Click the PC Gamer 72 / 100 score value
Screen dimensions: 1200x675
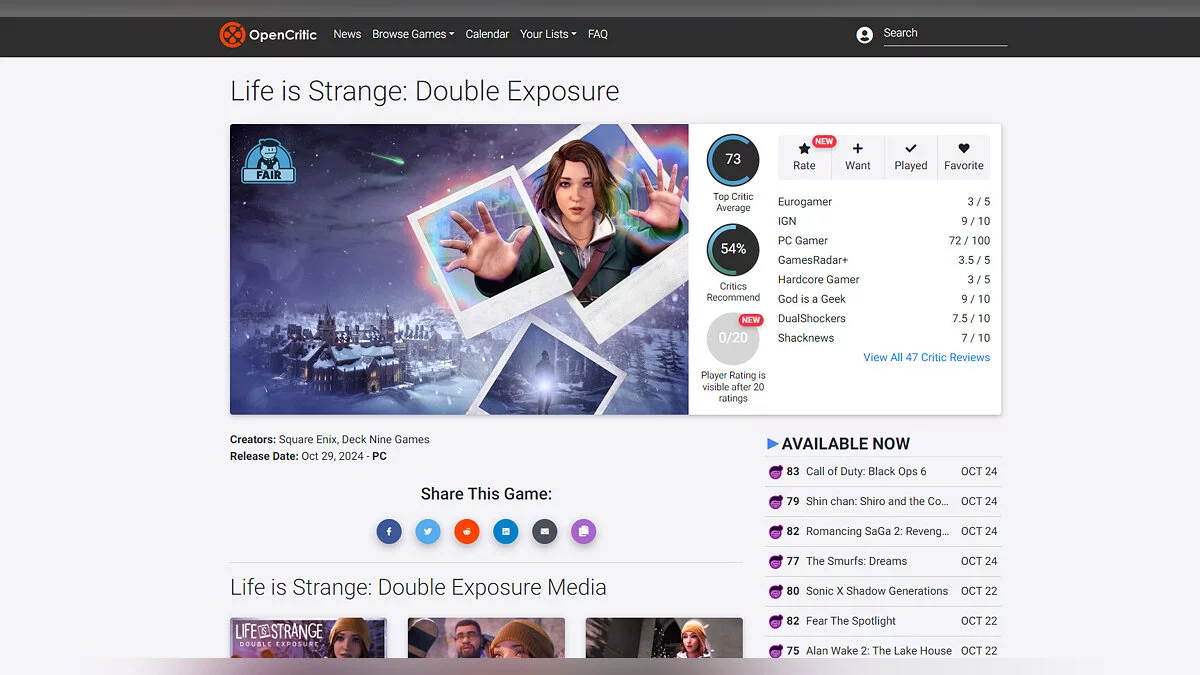coord(969,241)
